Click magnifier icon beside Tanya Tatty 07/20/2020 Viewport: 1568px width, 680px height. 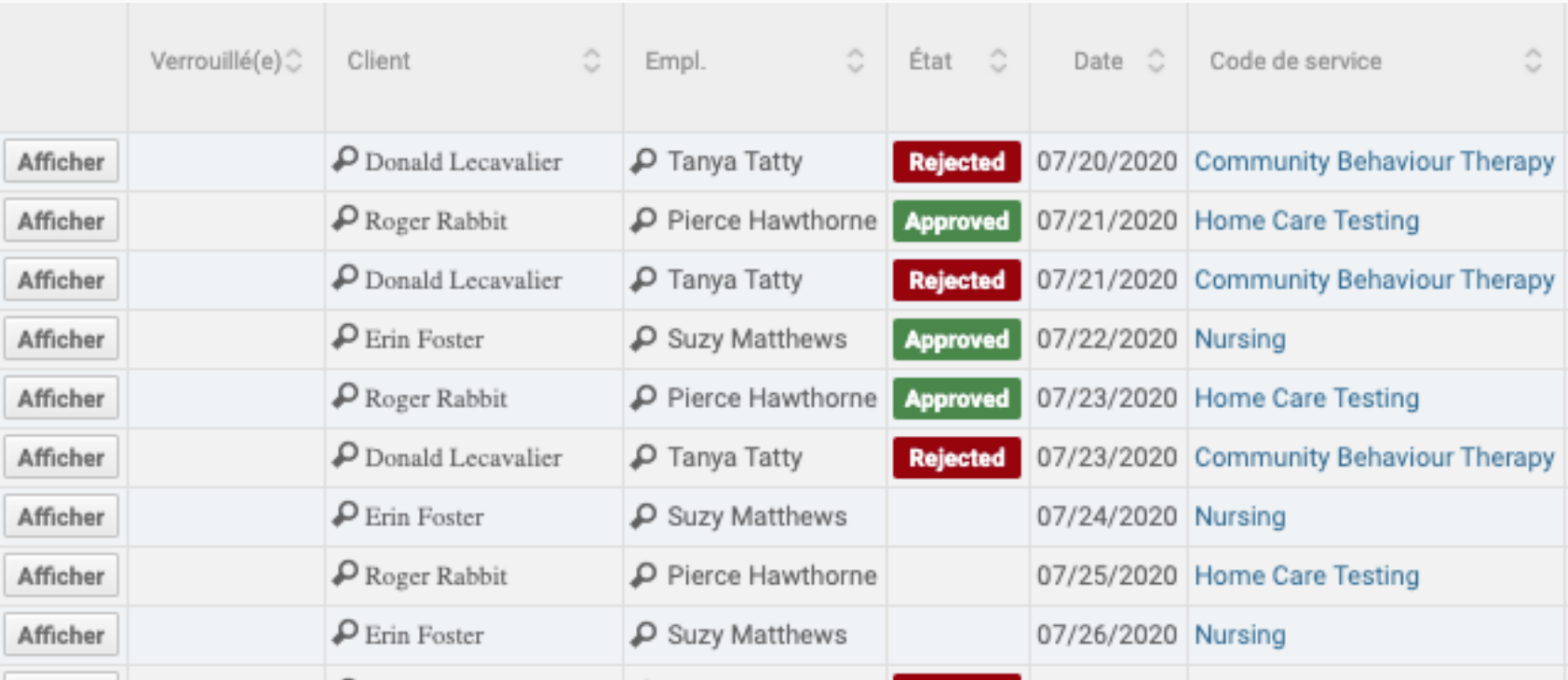(643, 161)
